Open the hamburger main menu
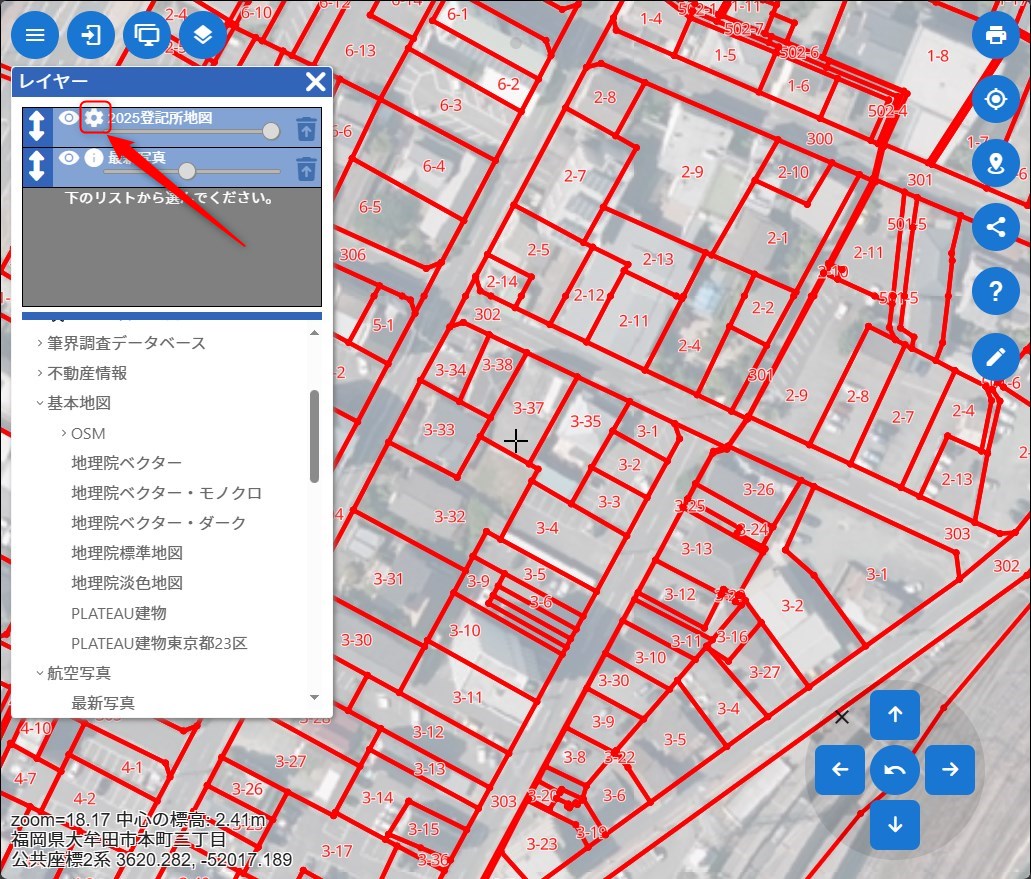This screenshot has height=879, width=1031. [x=35, y=36]
